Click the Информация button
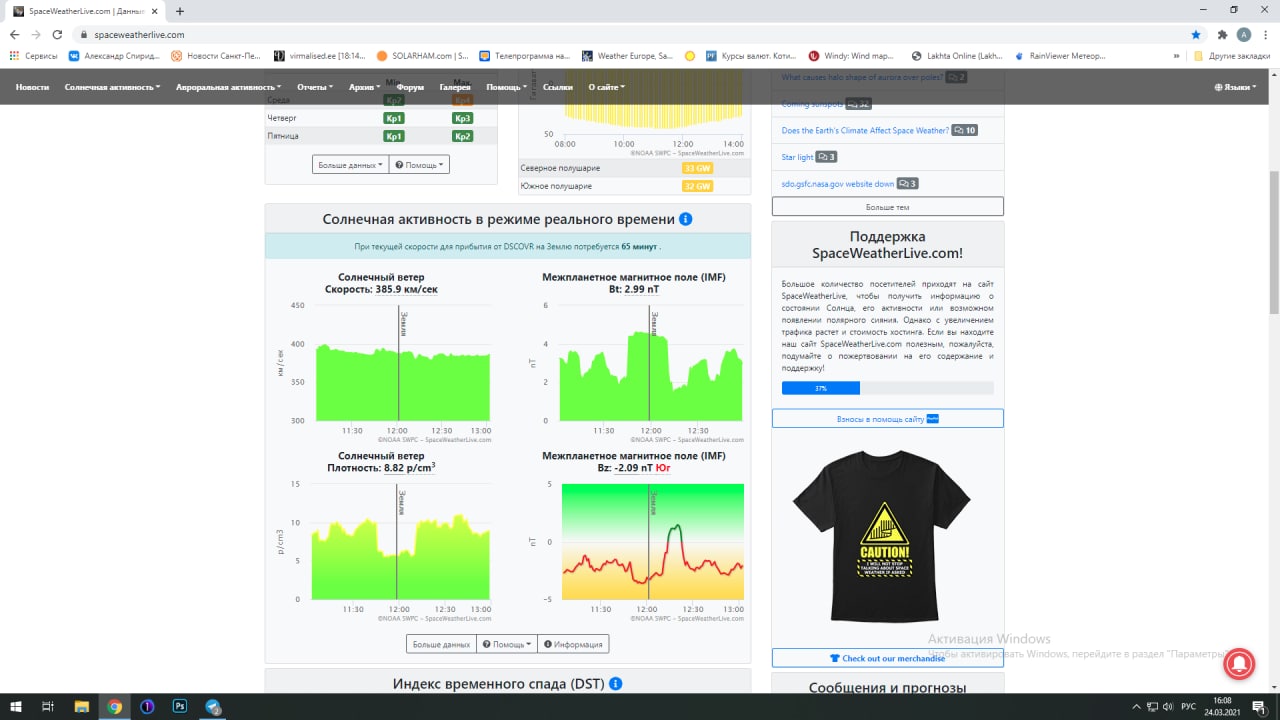The height and width of the screenshot is (720, 1280). (x=573, y=644)
